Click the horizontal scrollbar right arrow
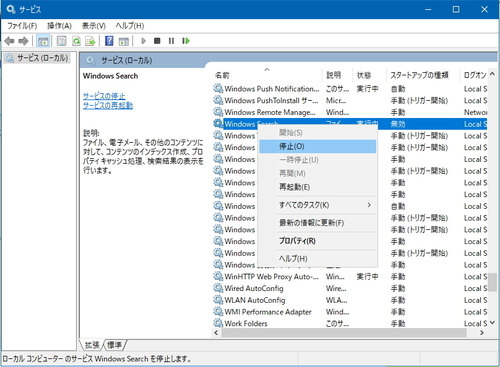The width and height of the screenshot is (500, 367). click(x=482, y=332)
